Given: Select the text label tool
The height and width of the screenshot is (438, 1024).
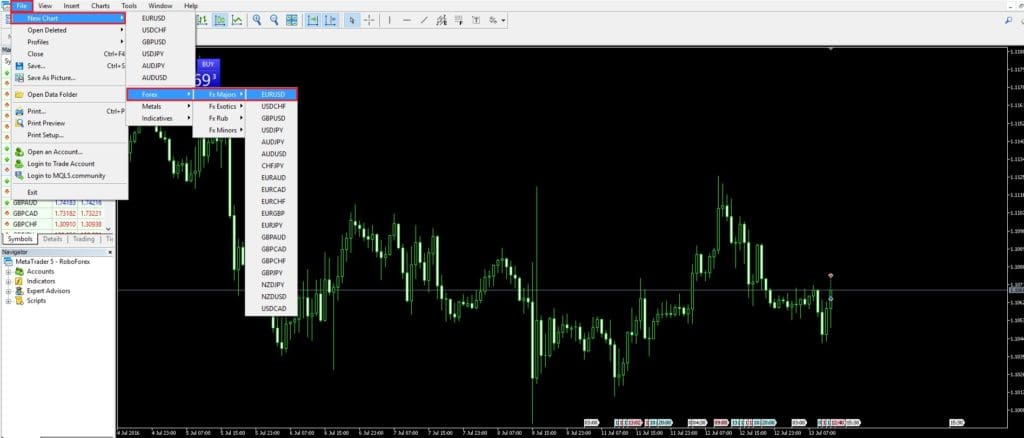Looking at the screenshot, I should pyautogui.click(x=475, y=20).
